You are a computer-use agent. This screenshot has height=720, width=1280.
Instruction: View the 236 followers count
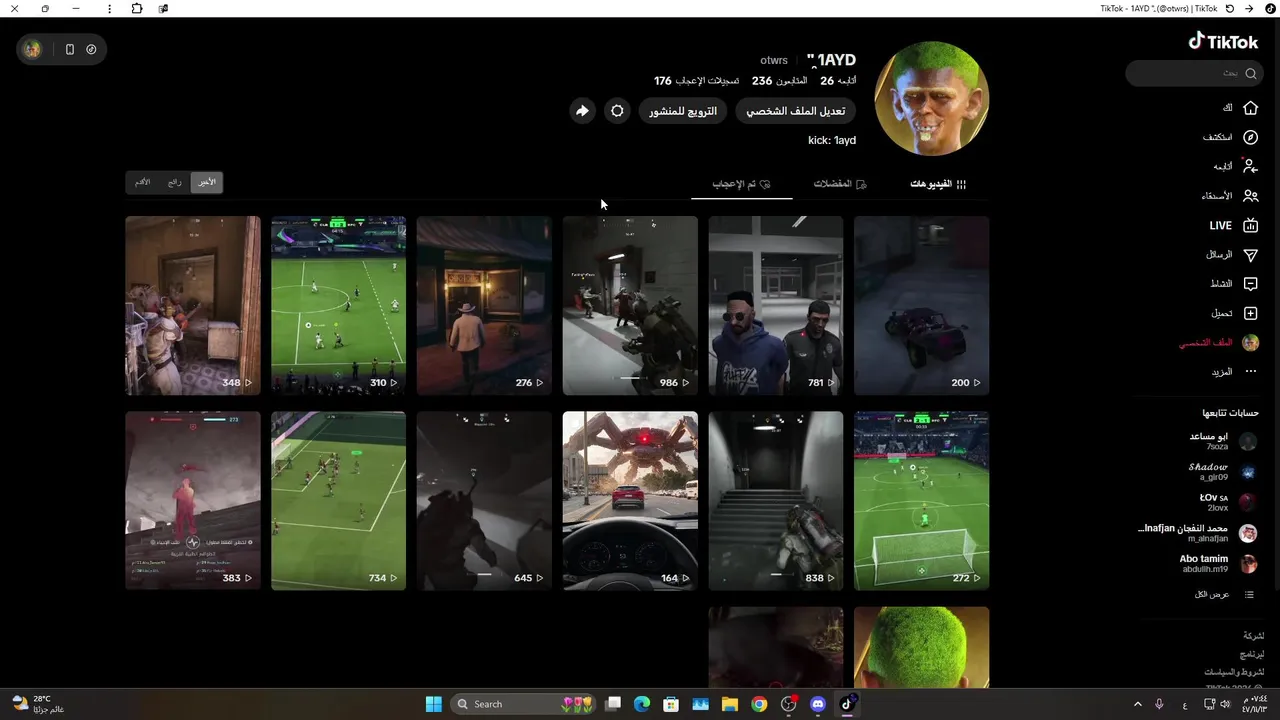(x=779, y=81)
